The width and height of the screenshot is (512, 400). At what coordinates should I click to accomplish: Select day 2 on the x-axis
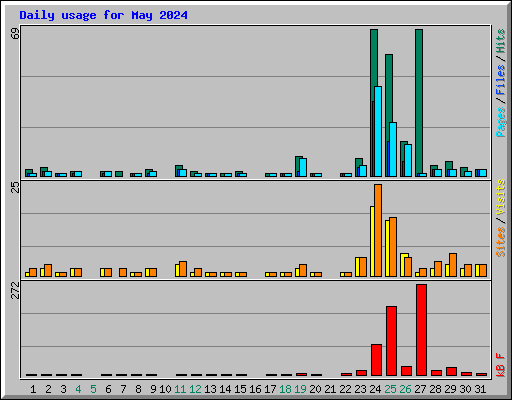coord(48,389)
